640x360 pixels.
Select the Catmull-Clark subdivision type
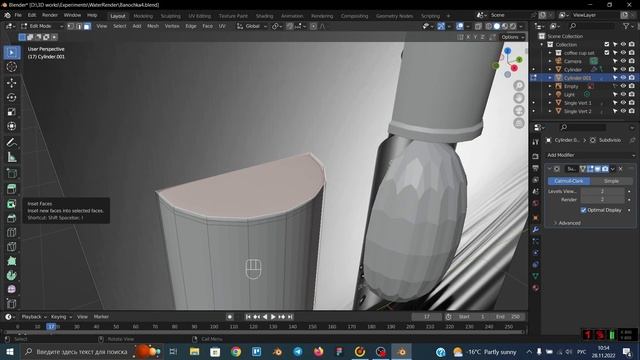[x=569, y=181]
